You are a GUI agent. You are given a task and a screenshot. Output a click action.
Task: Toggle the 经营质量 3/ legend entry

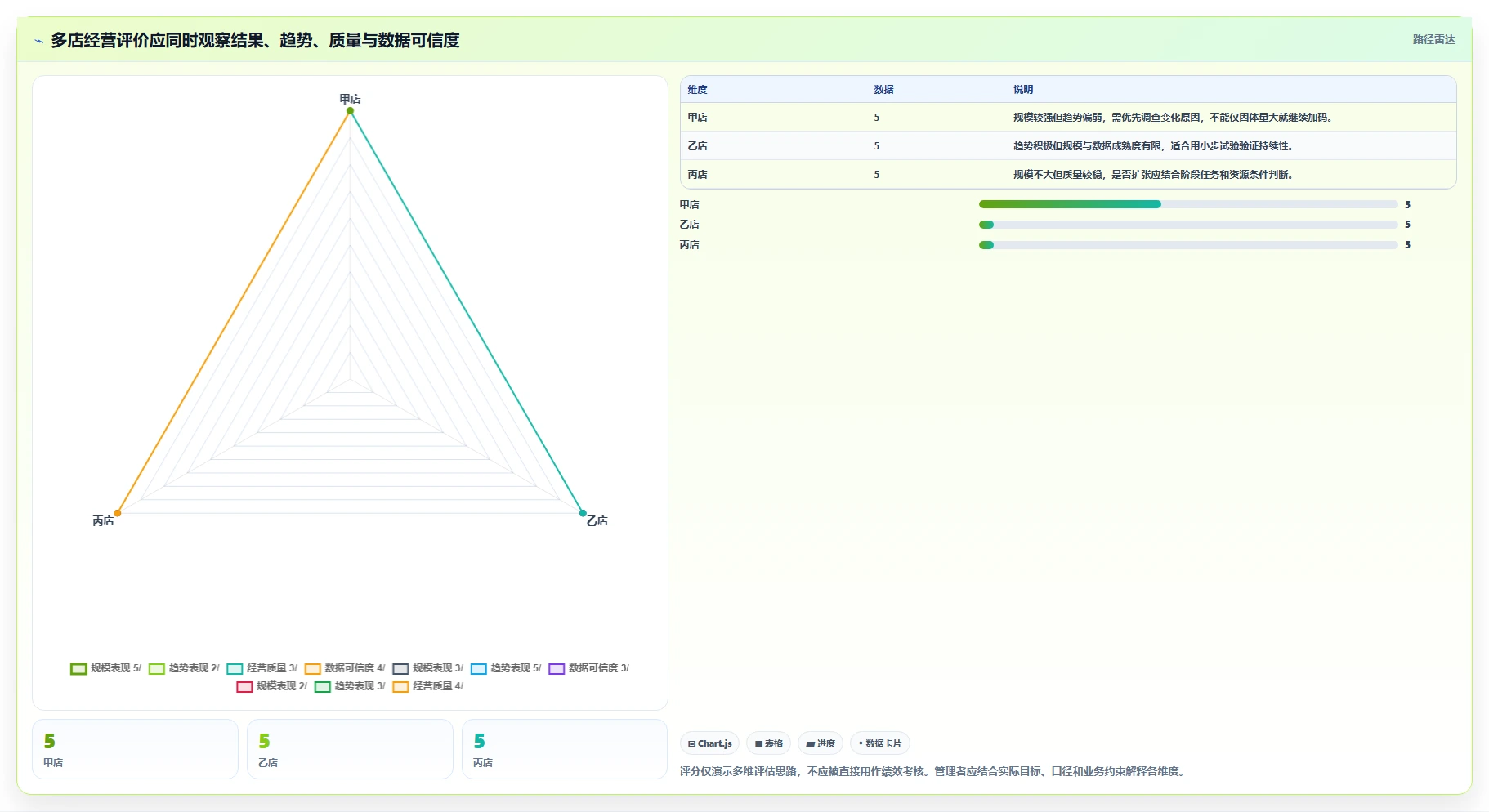coord(262,668)
